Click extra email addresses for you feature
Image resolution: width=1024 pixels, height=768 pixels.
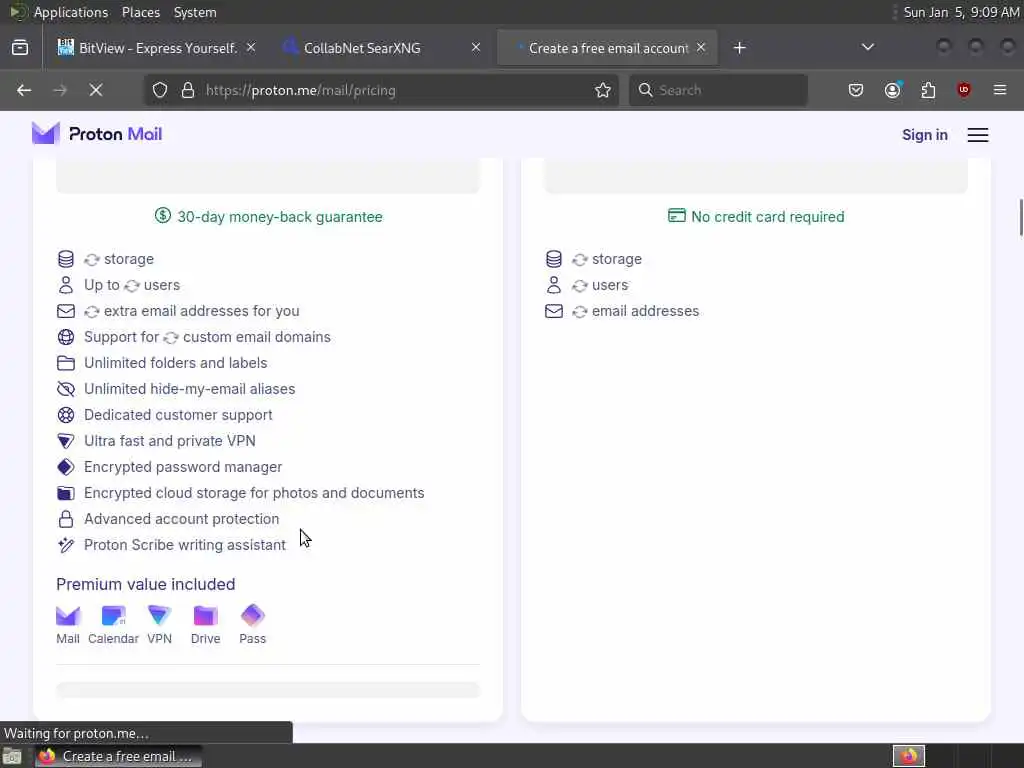pos(191,311)
